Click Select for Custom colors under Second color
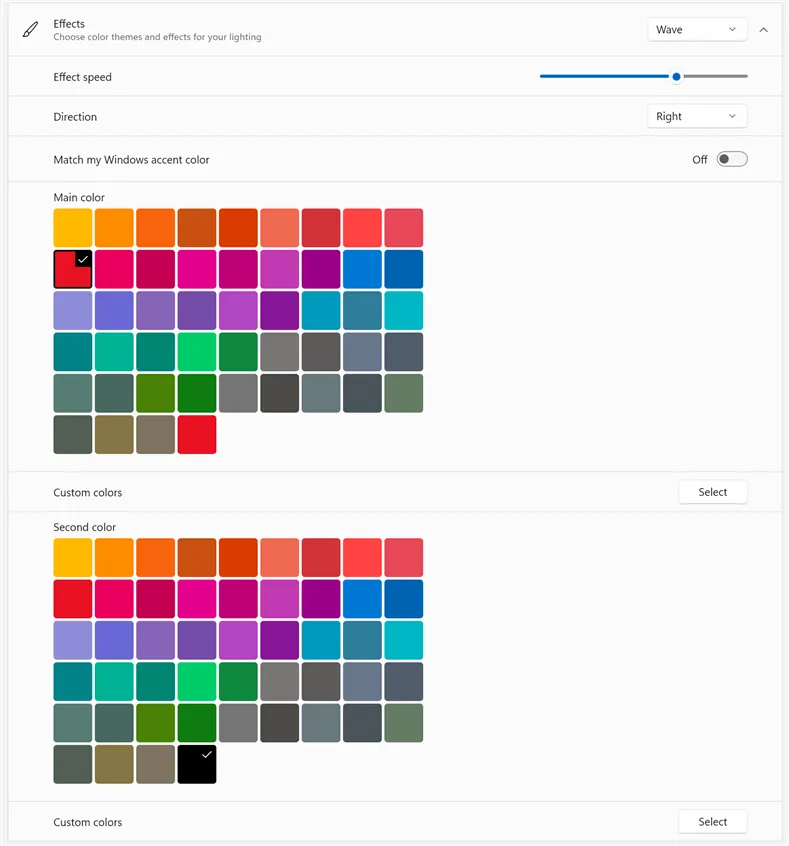 (x=712, y=822)
